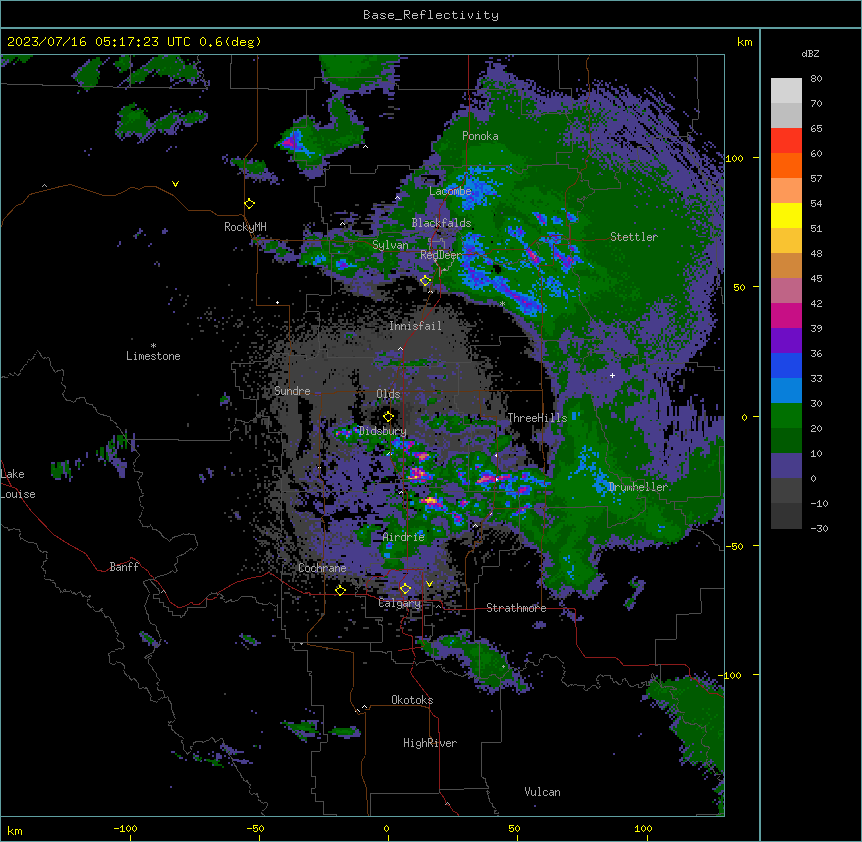The width and height of the screenshot is (862, 842).
Task: Click the Innisfail town label
Action: 415,326
